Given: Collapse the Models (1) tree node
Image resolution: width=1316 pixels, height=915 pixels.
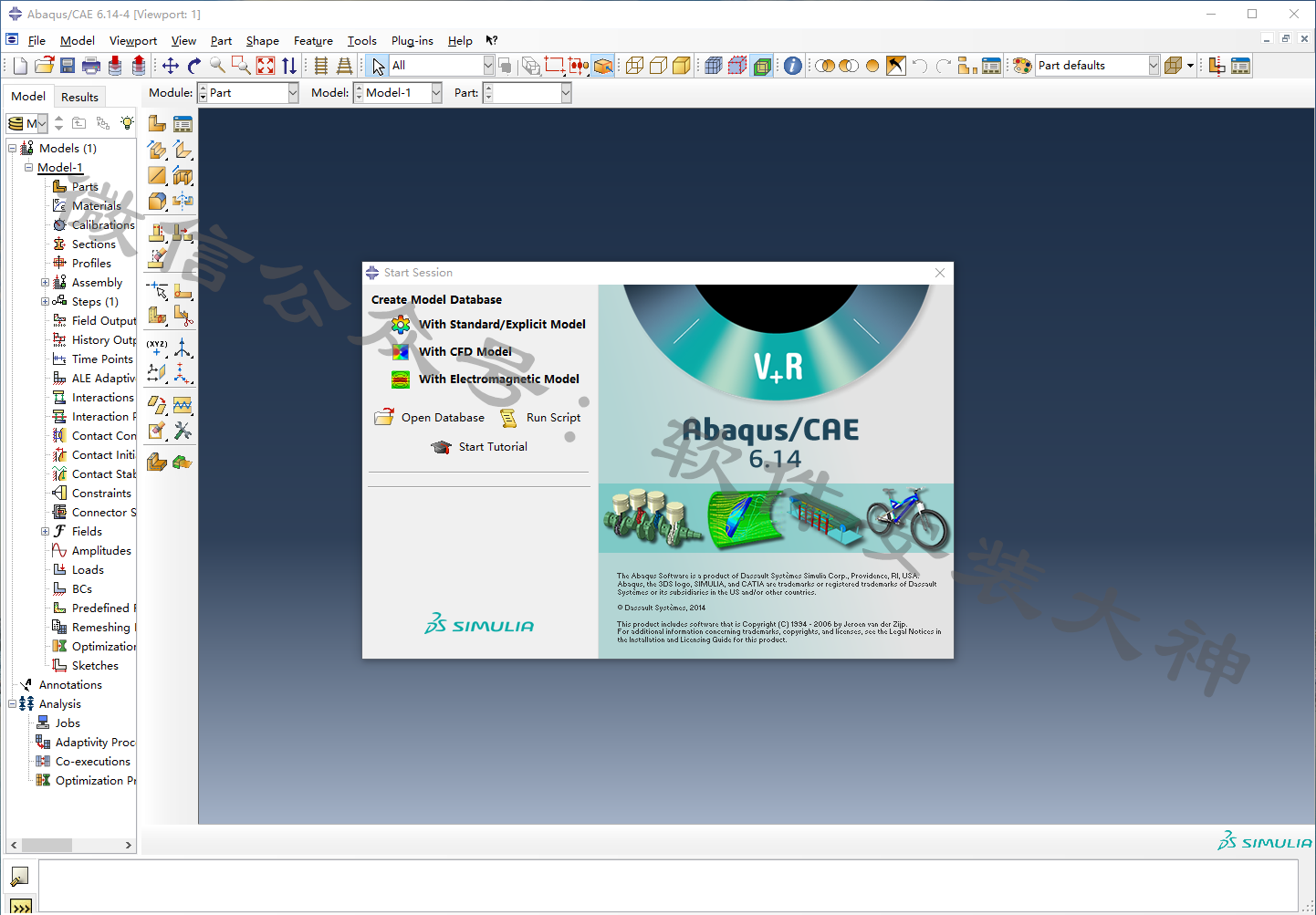Looking at the screenshot, I should click(13, 148).
